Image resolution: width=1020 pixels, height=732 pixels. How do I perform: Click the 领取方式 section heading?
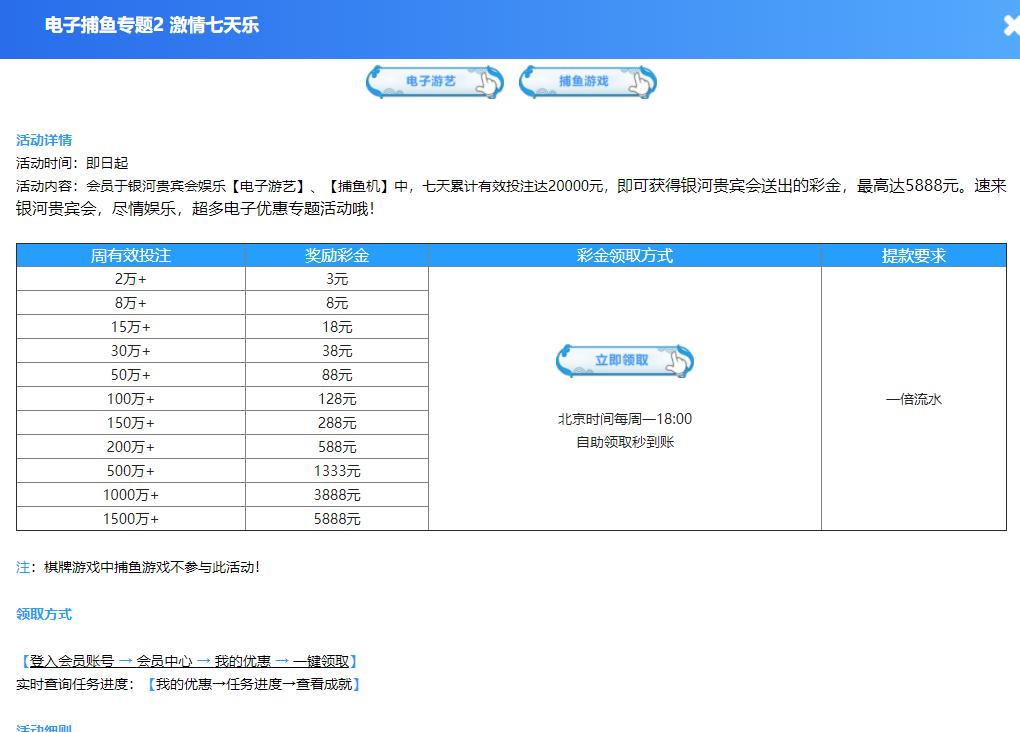click(x=44, y=614)
